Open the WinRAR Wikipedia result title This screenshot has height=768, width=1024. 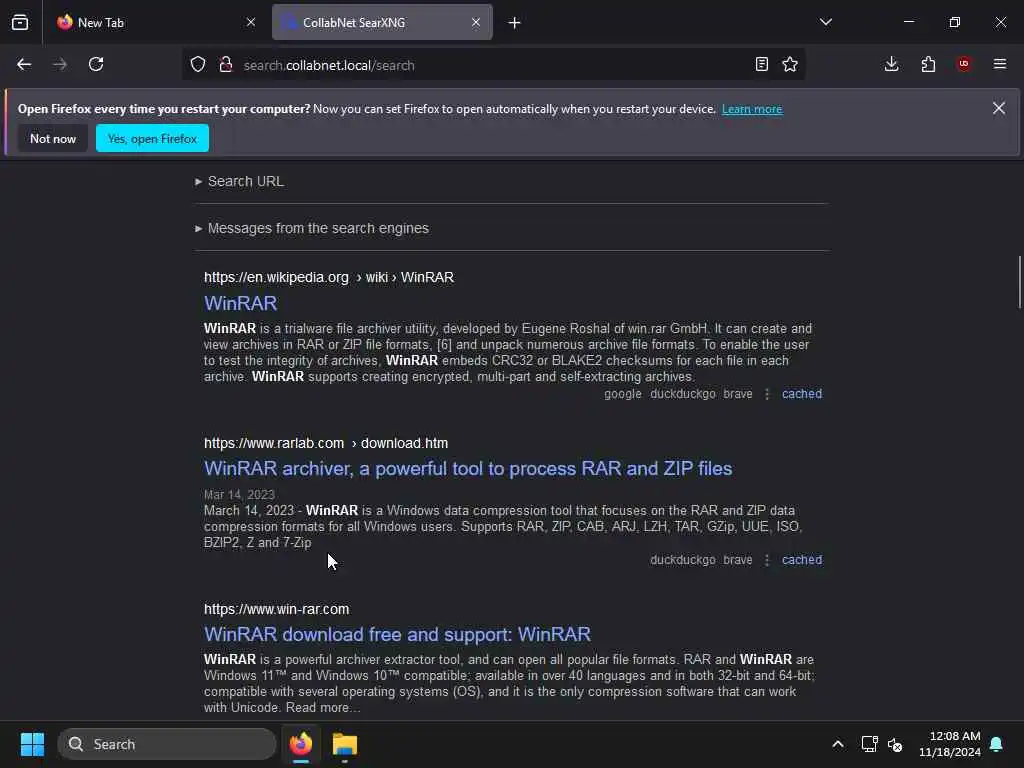[x=240, y=304]
